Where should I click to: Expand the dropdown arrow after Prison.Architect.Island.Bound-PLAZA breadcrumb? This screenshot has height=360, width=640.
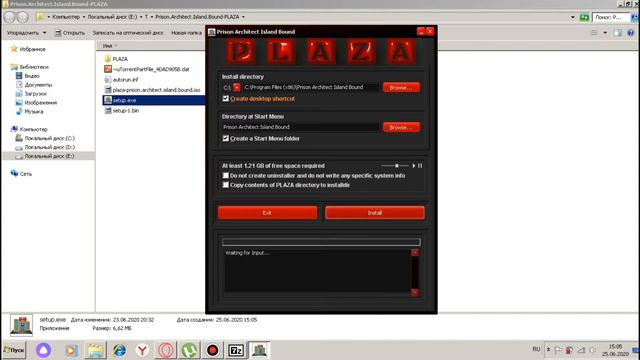click(244, 17)
